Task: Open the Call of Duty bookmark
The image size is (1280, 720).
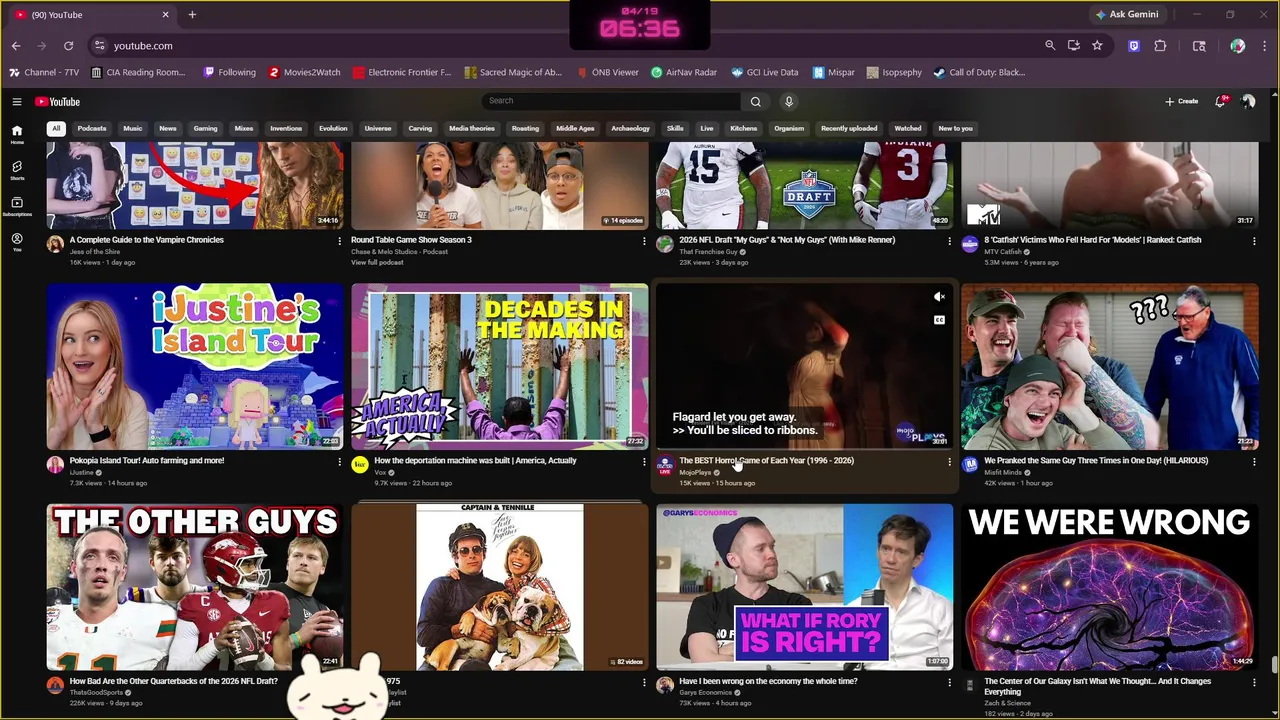Action: pos(979,72)
